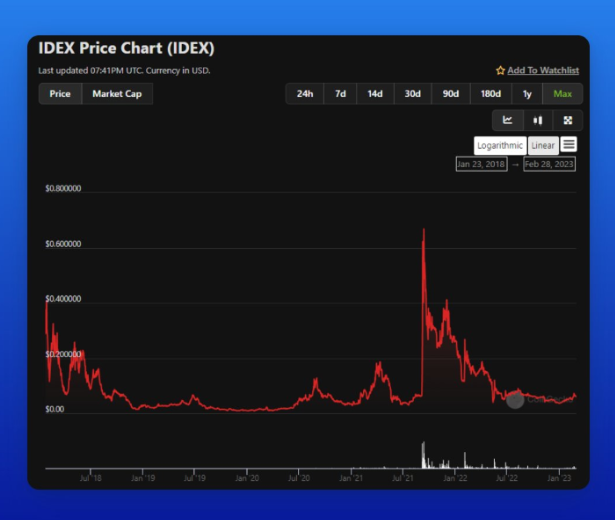The height and width of the screenshot is (520, 615).
Task: Switch to candlestick chart icon
Action: [x=538, y=120]
